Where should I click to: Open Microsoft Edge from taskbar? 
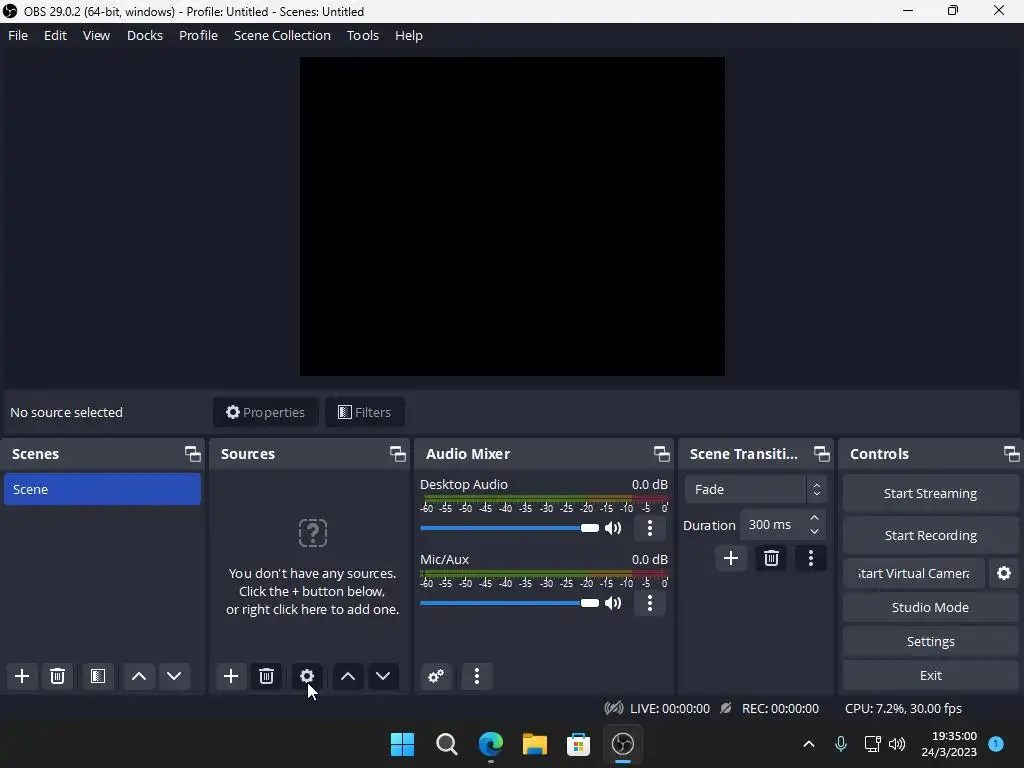pos(490,744)
